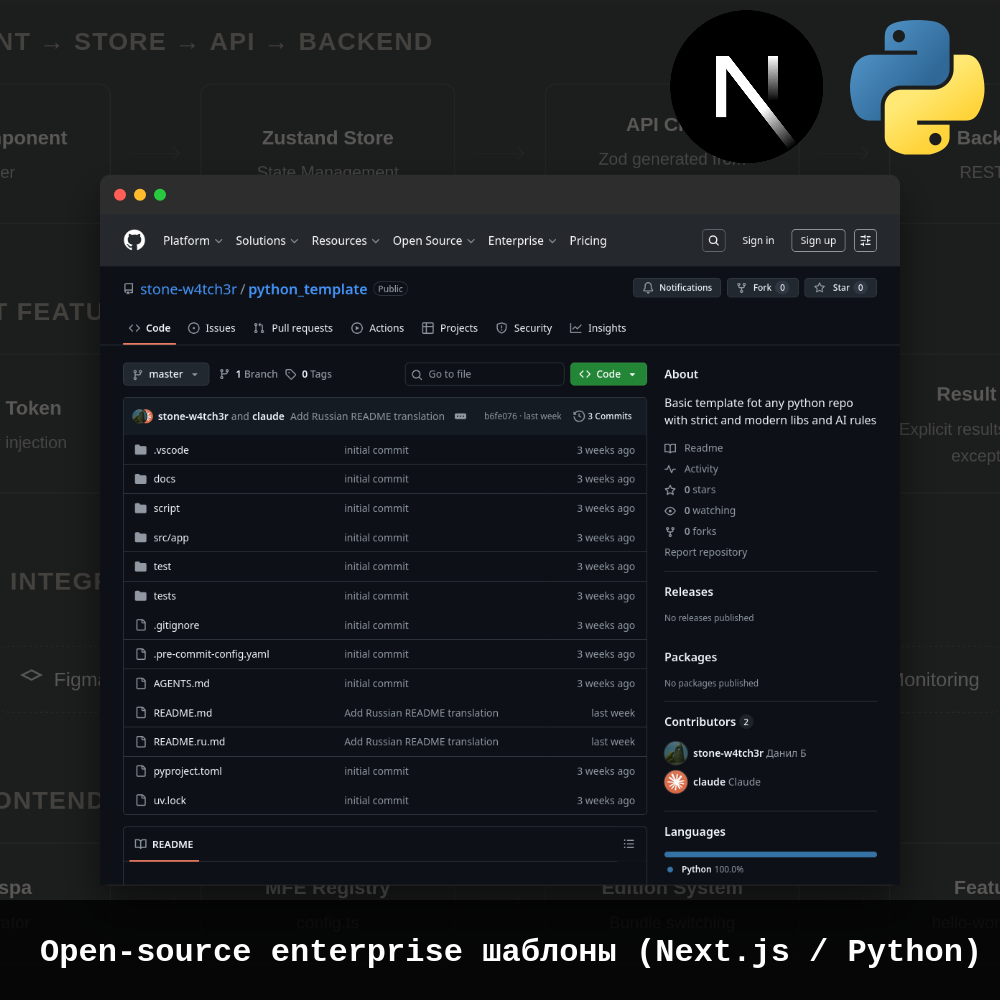
Task: Click the Activity pulse icon
Action: click(x=670, y=469)
